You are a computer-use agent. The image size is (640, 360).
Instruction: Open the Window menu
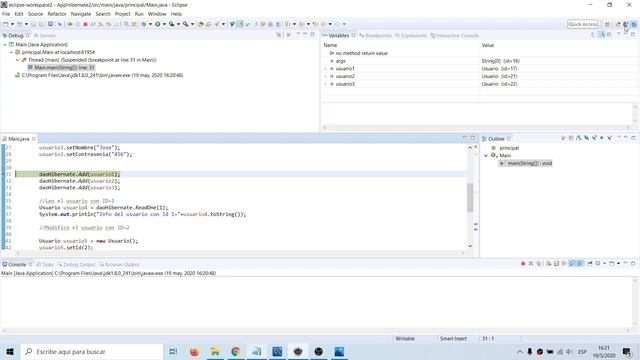click(157, 14)
